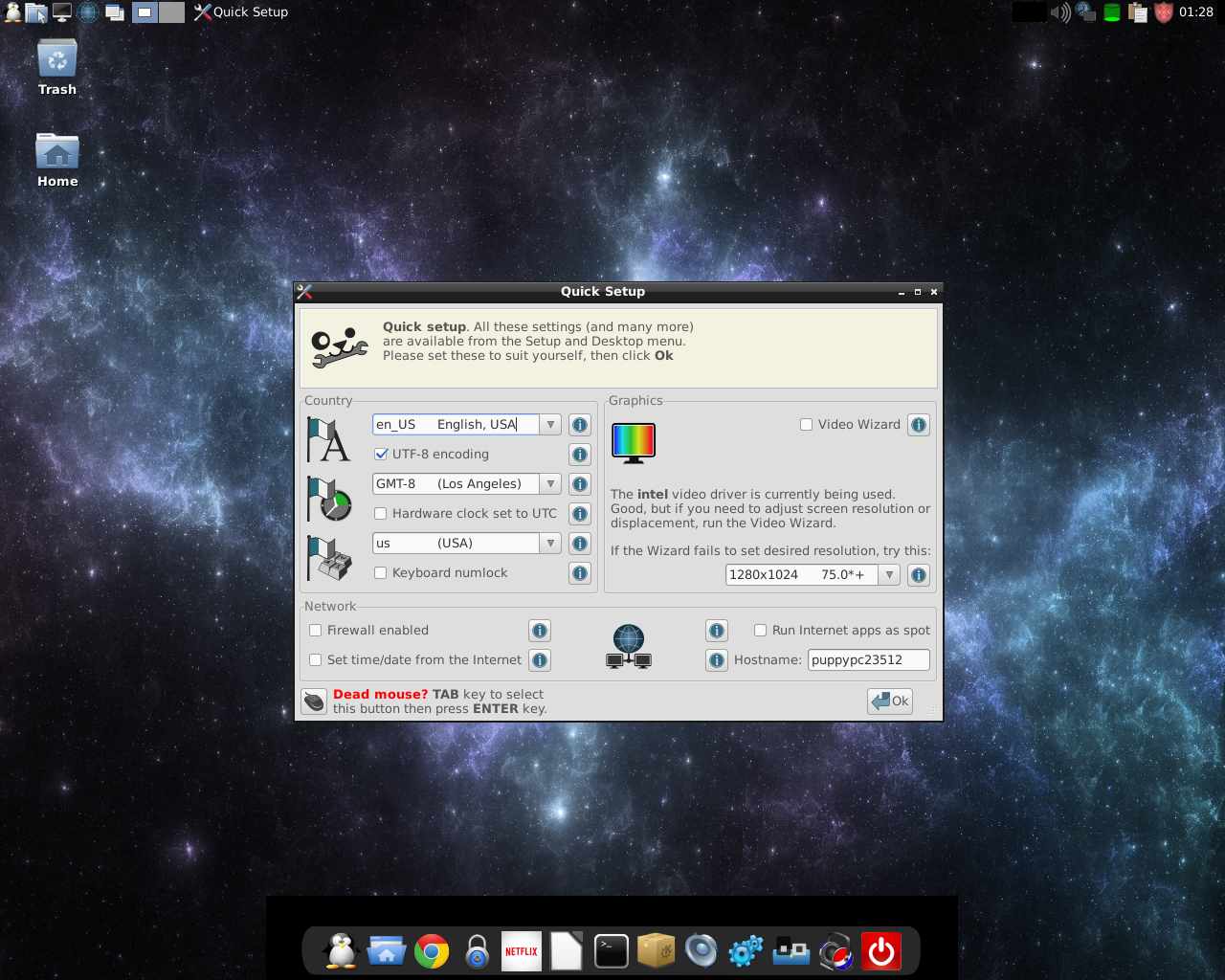Open the Puppy main menu in top panel
Image resolution: width=1225 pixels, height=980 pixels.
click(x=12, y=12)
